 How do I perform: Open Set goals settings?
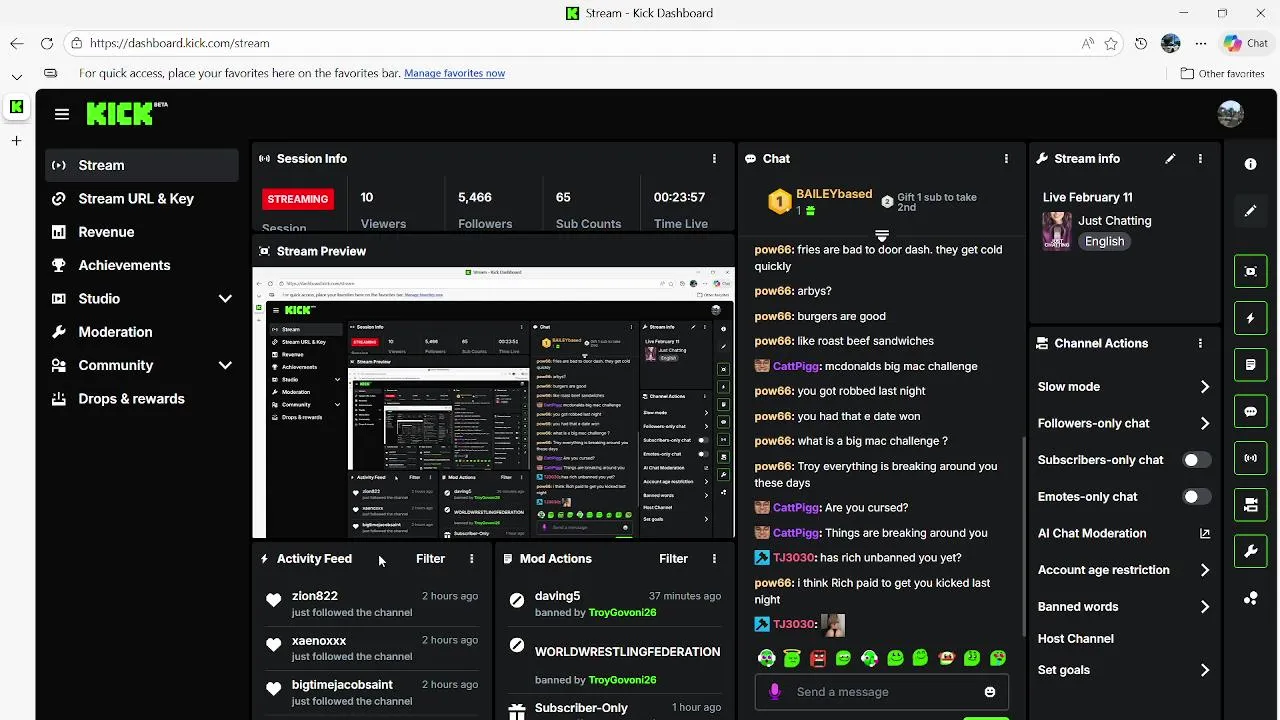[1124, 670]
